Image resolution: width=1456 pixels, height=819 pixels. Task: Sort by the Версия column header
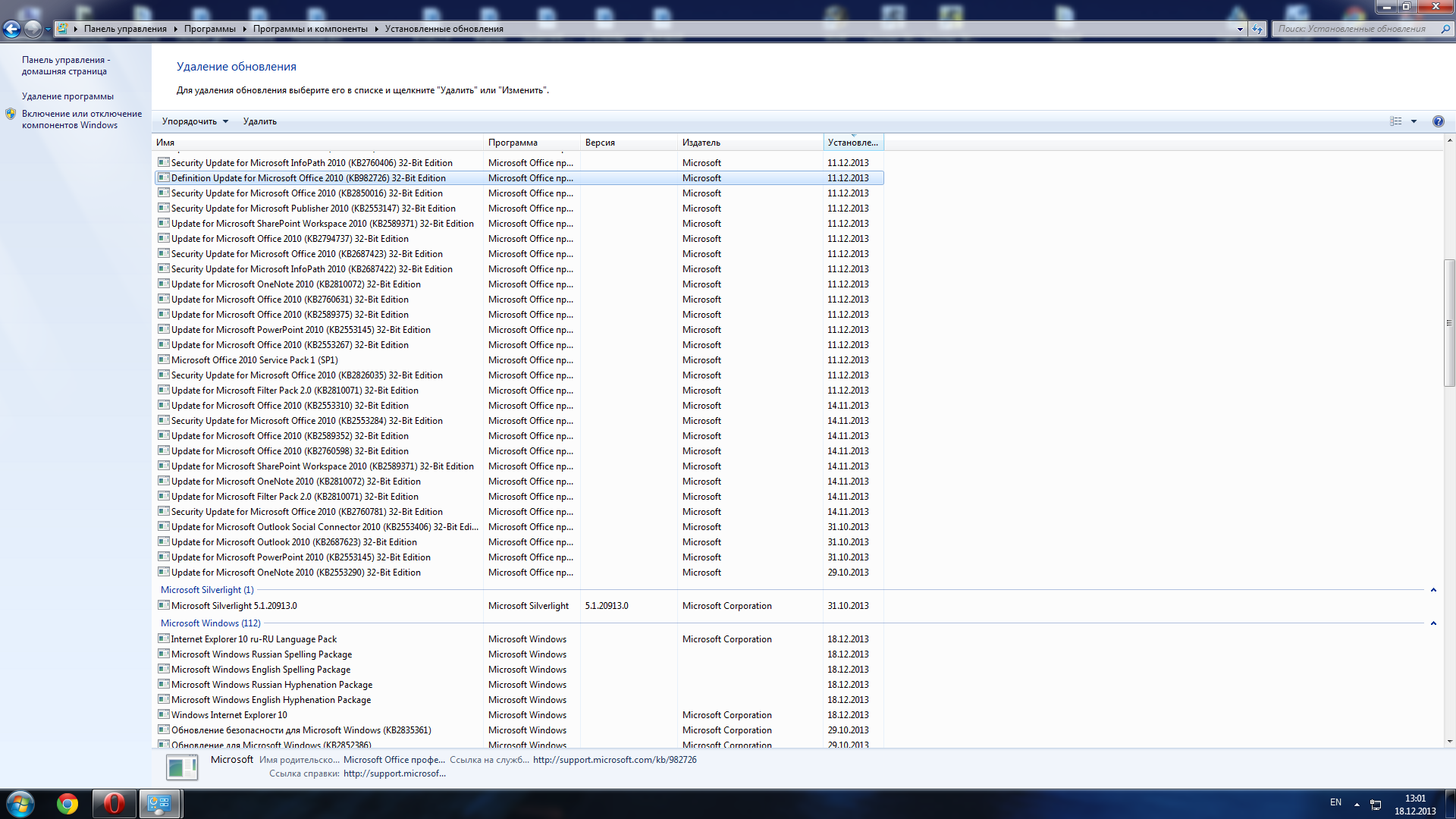coord(629,143)
